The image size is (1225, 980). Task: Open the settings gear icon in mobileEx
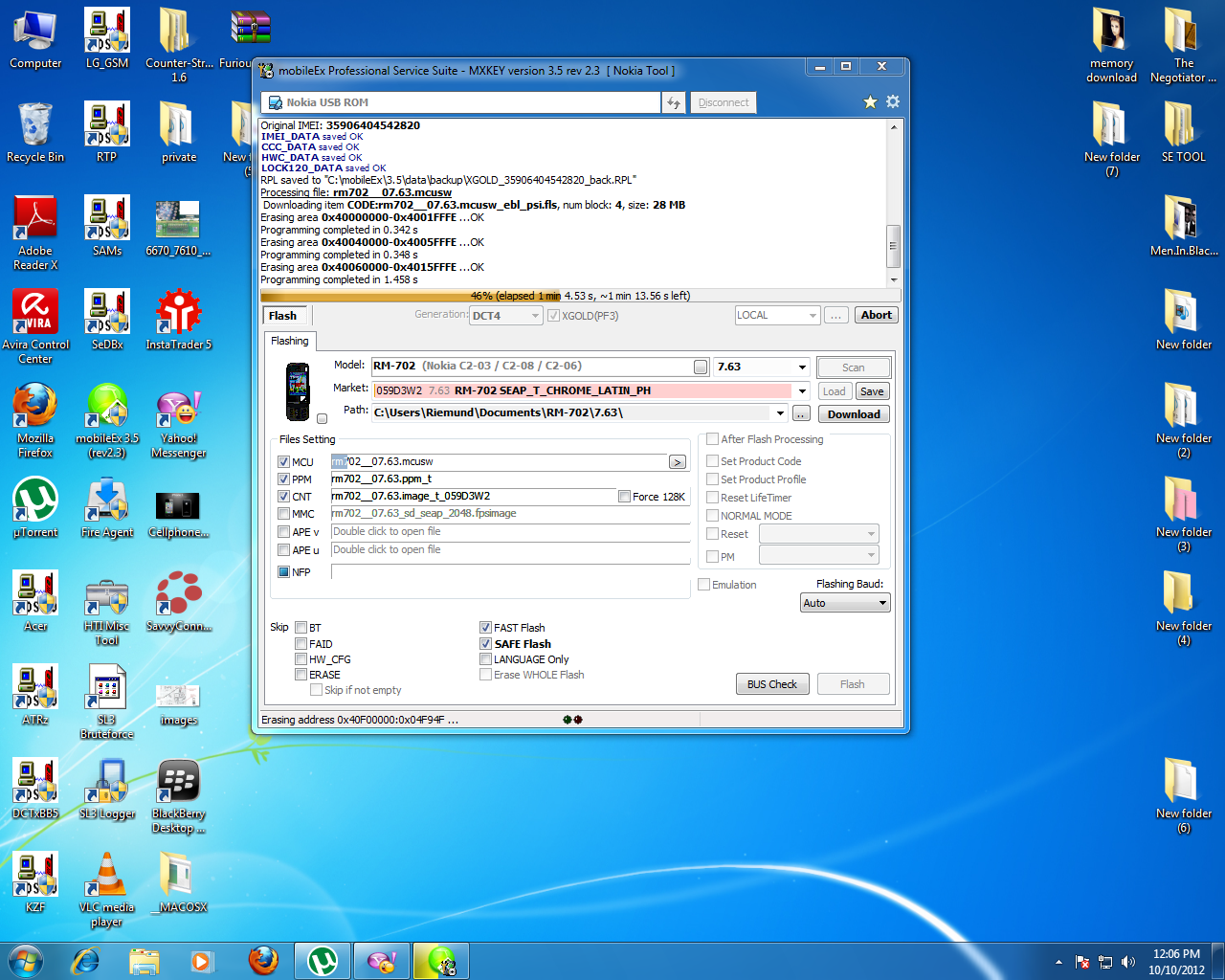point(893,101)
